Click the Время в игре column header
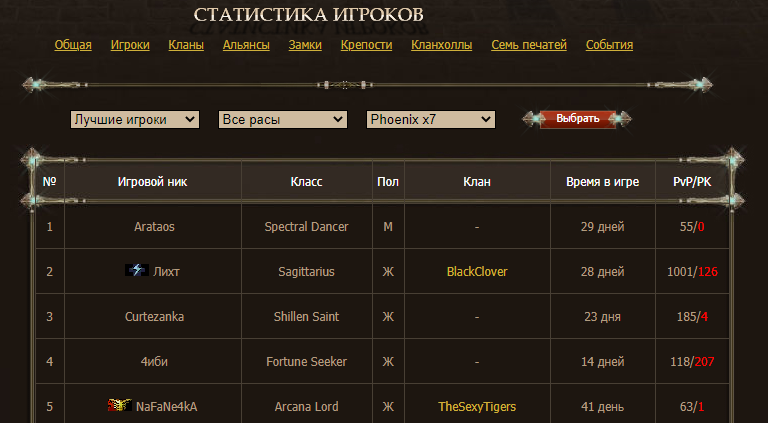This screenshot has height=423, width=768. [x=602, y=182]
